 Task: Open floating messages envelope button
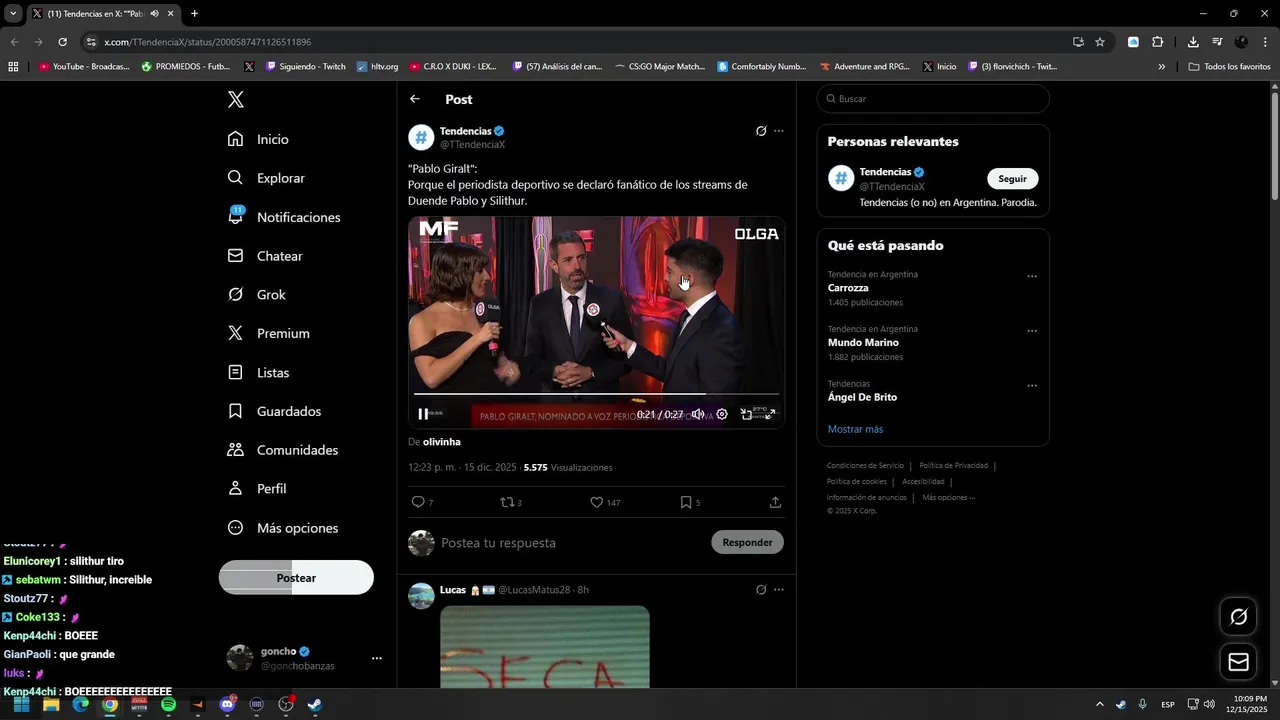[x=1238, y=662]
